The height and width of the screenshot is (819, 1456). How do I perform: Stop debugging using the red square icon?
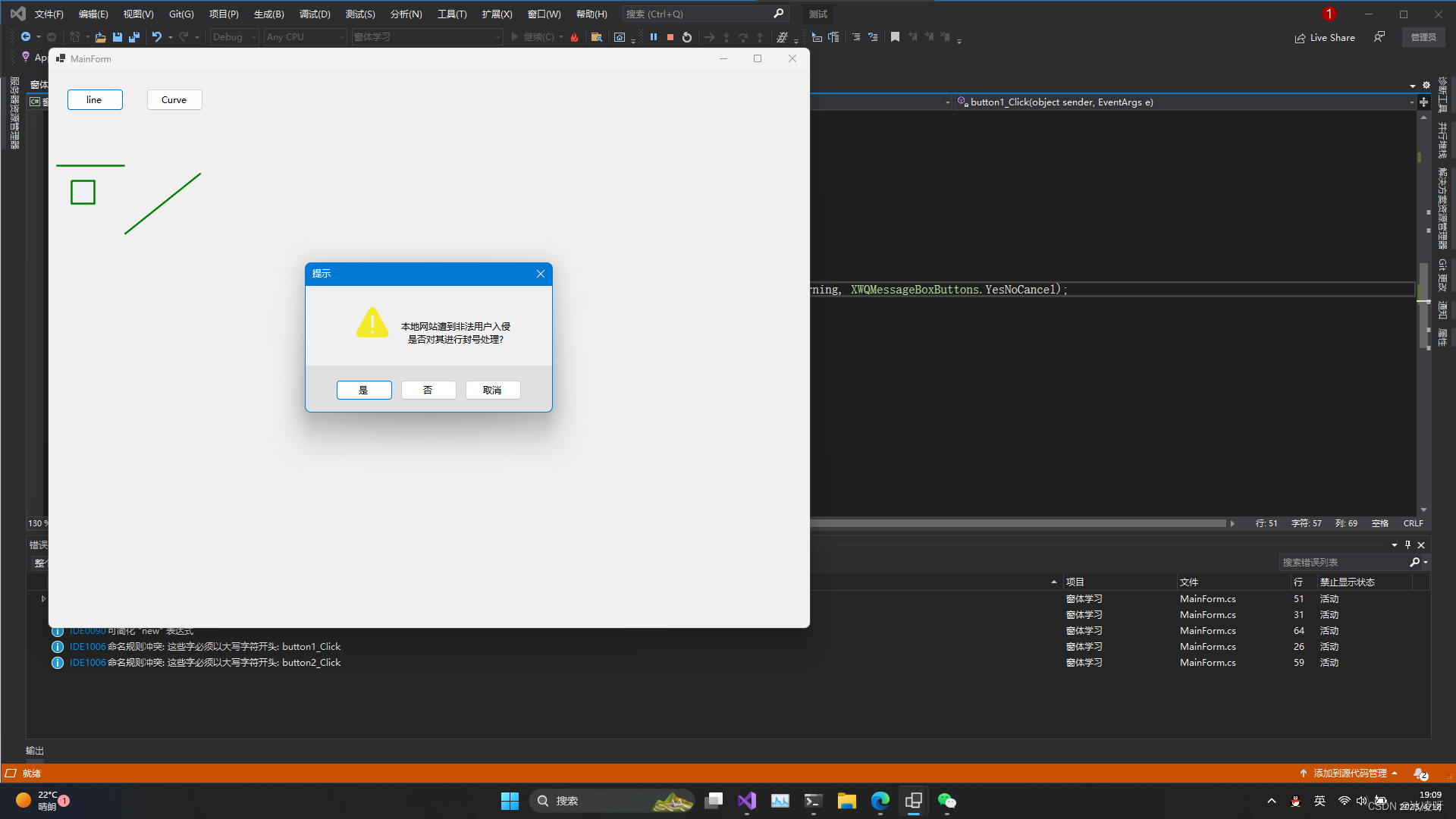[x=670, y=36]
